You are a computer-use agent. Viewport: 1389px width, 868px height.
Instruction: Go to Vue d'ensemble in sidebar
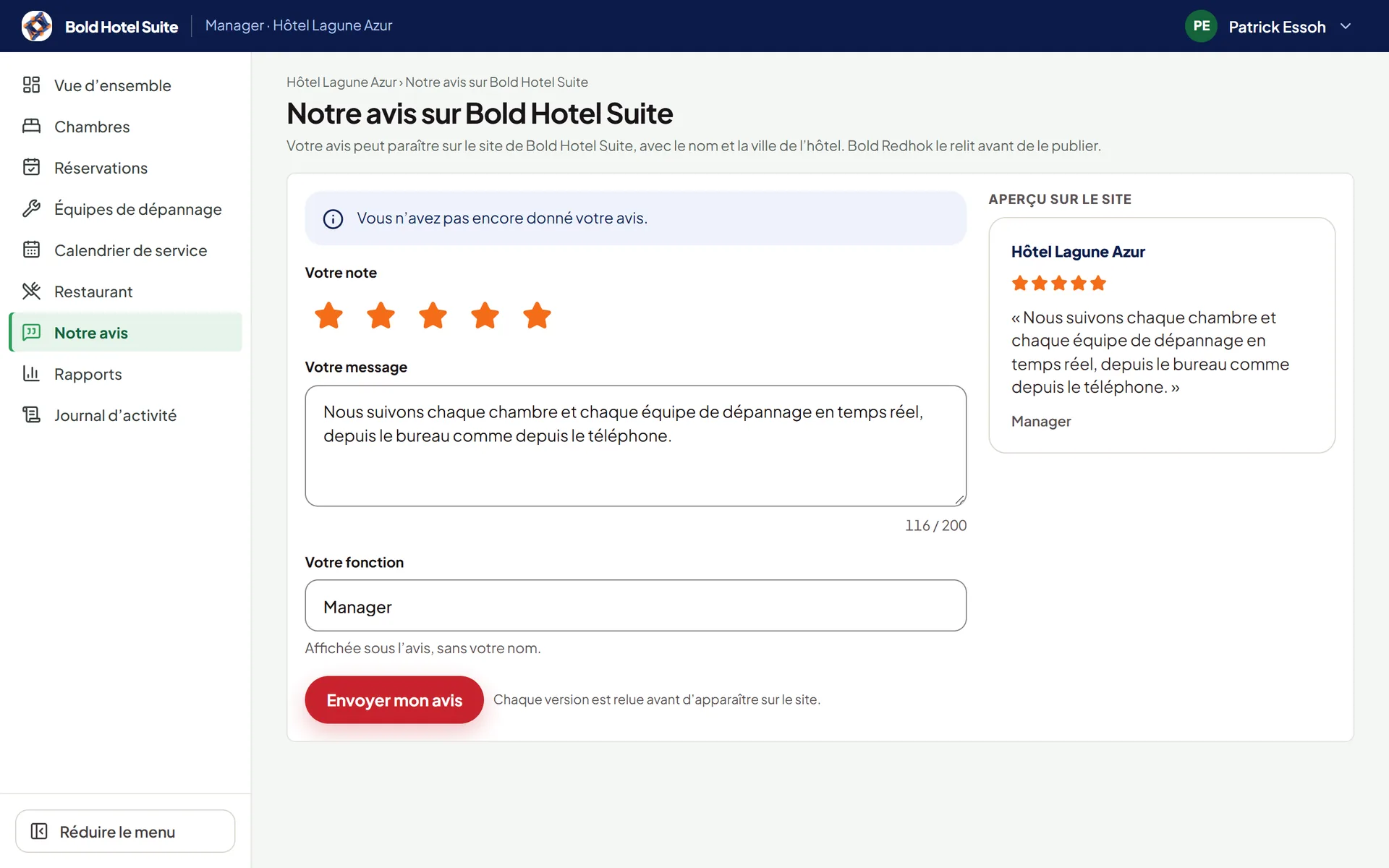tap(125, 85)
